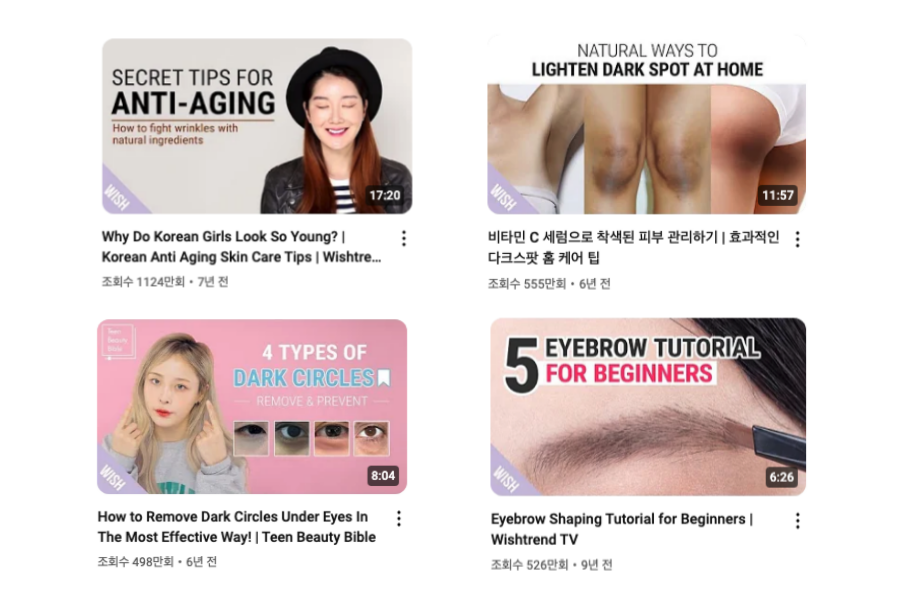This screenshot has width=900, height=600.
Task: Click the 11:57 duration badge
Action: tap(778, 195)
